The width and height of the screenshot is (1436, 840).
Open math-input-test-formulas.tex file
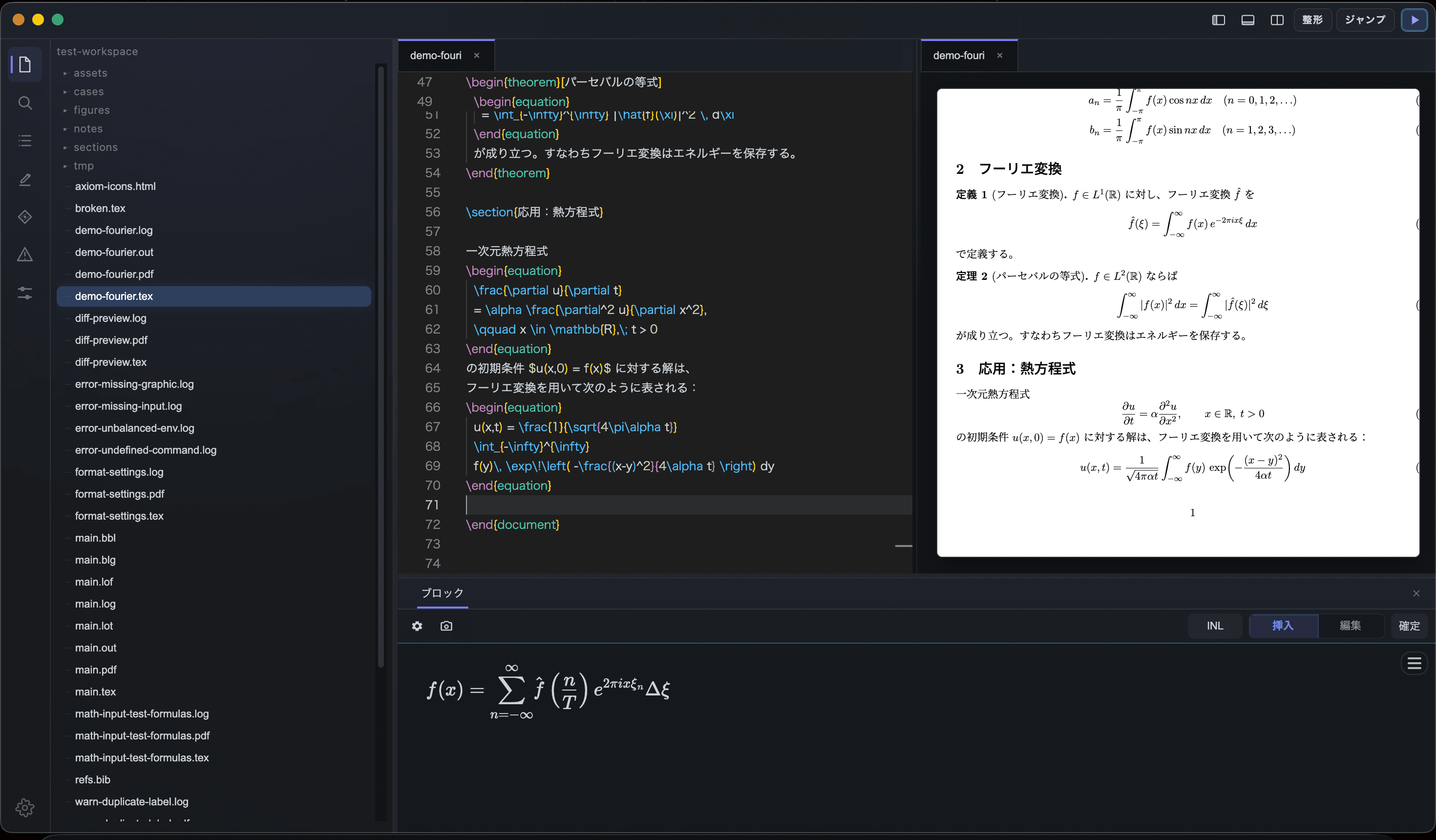pos(142,758)
